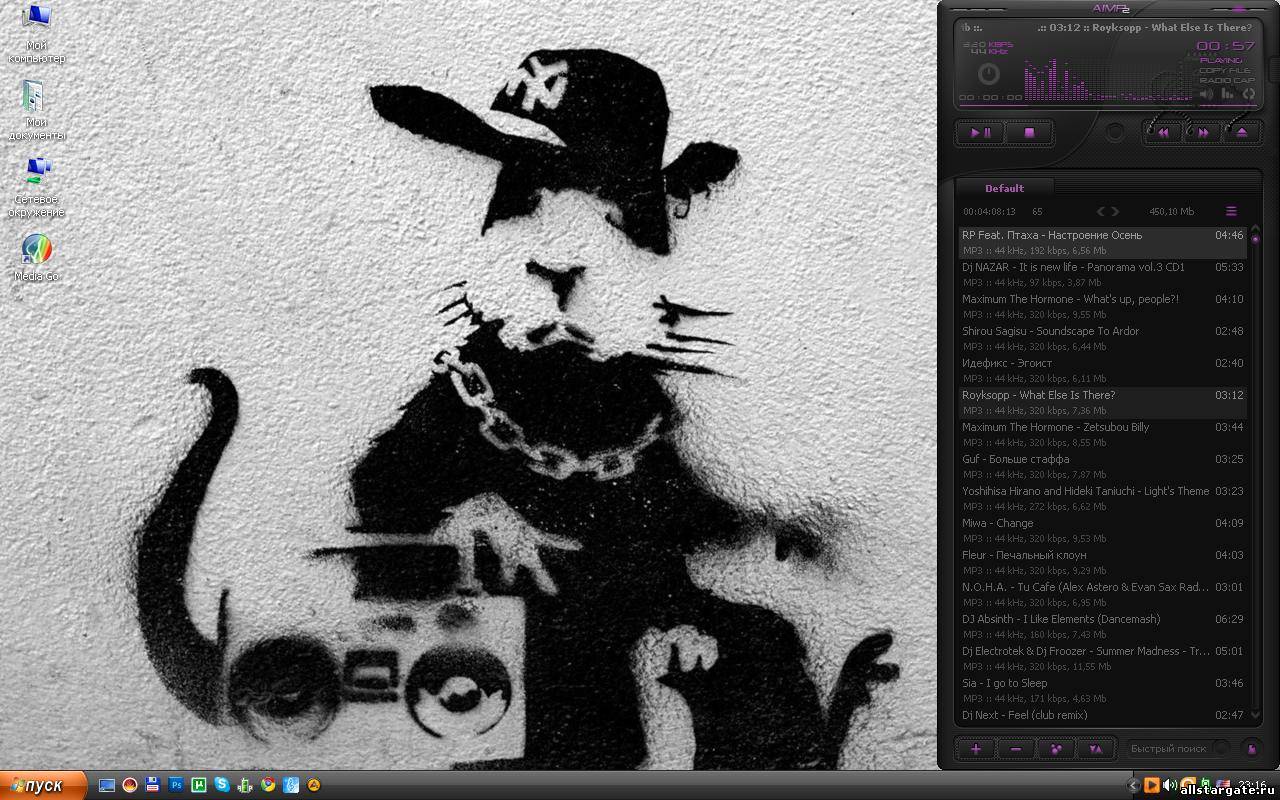Click the Пуск start button
The height and width of the screenshot is (800, 1280).
coord(40,785)
